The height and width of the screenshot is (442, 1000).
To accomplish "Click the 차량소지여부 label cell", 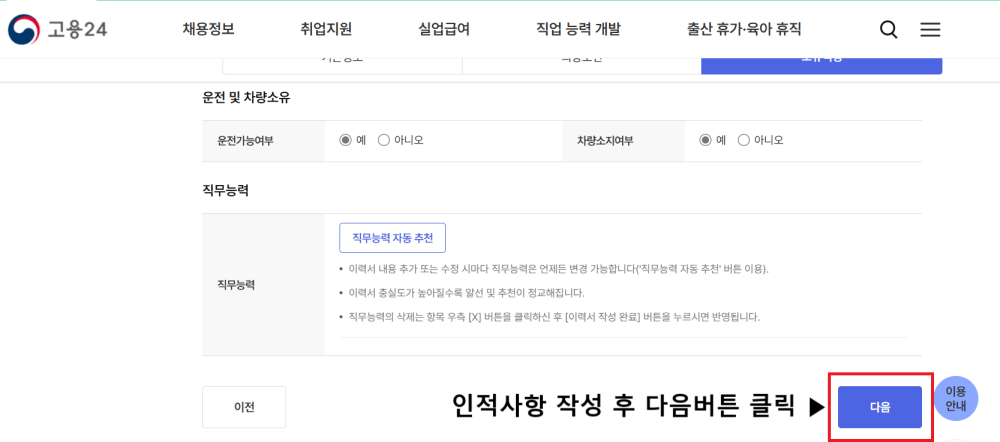I will tap(623, 141).
